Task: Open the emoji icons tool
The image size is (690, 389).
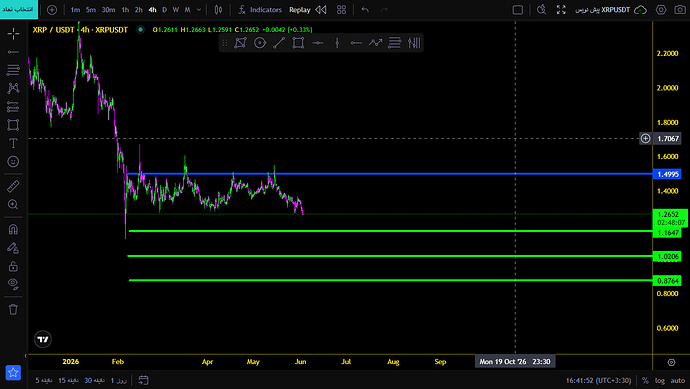Action: [13, 161]
